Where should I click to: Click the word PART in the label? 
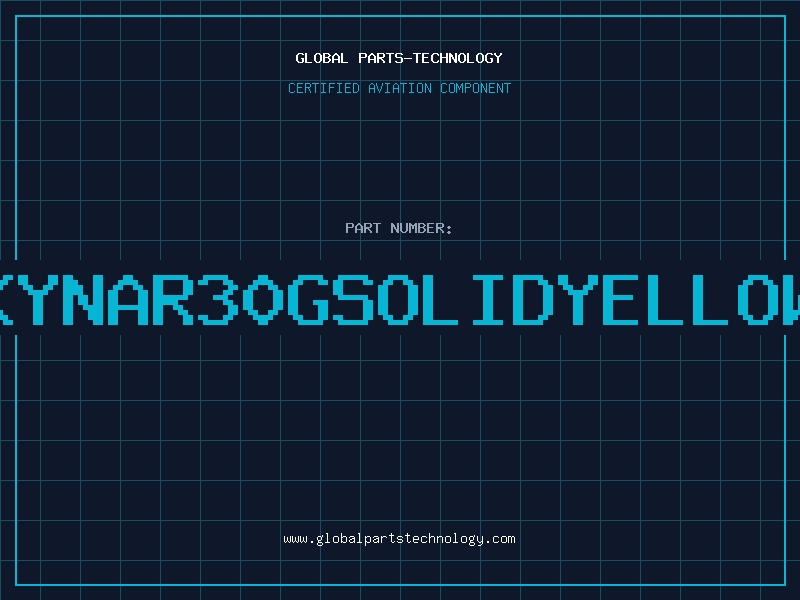[363, 228]
